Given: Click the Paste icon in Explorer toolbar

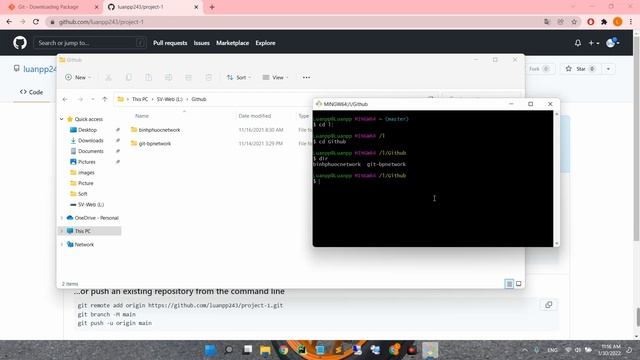Looking at the screenshot, I should point(149,77).
